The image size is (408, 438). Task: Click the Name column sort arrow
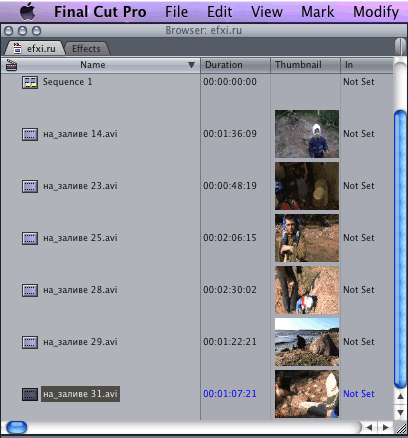(191, 65)
